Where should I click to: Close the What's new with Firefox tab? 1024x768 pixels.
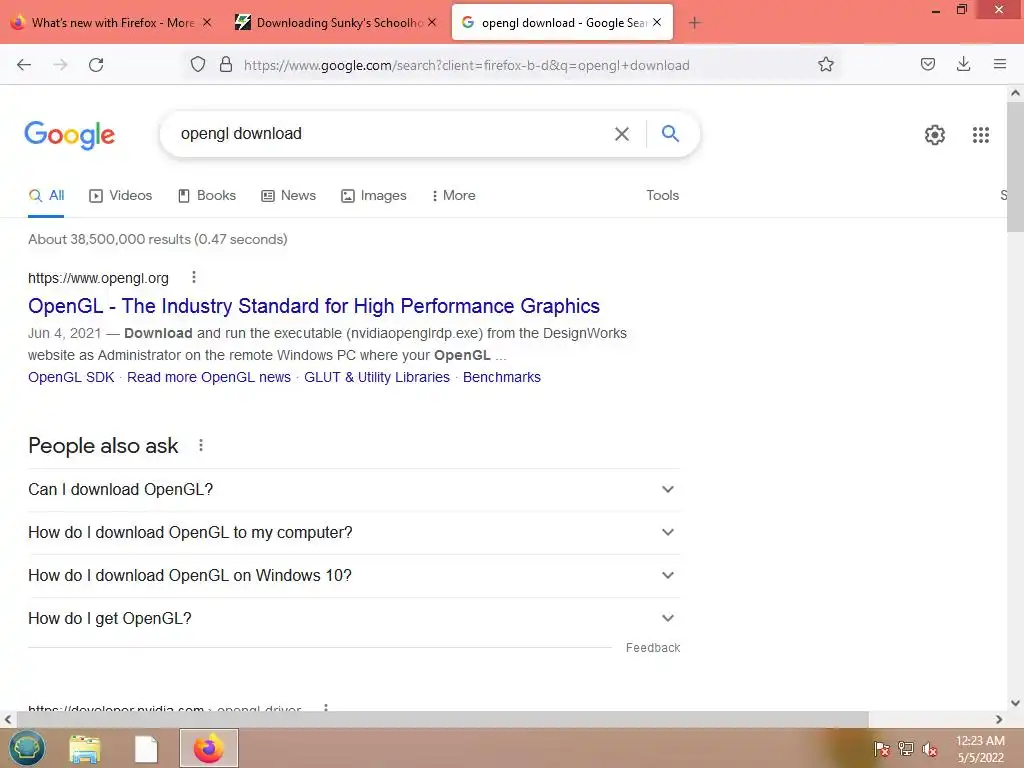tap(207, 22)
